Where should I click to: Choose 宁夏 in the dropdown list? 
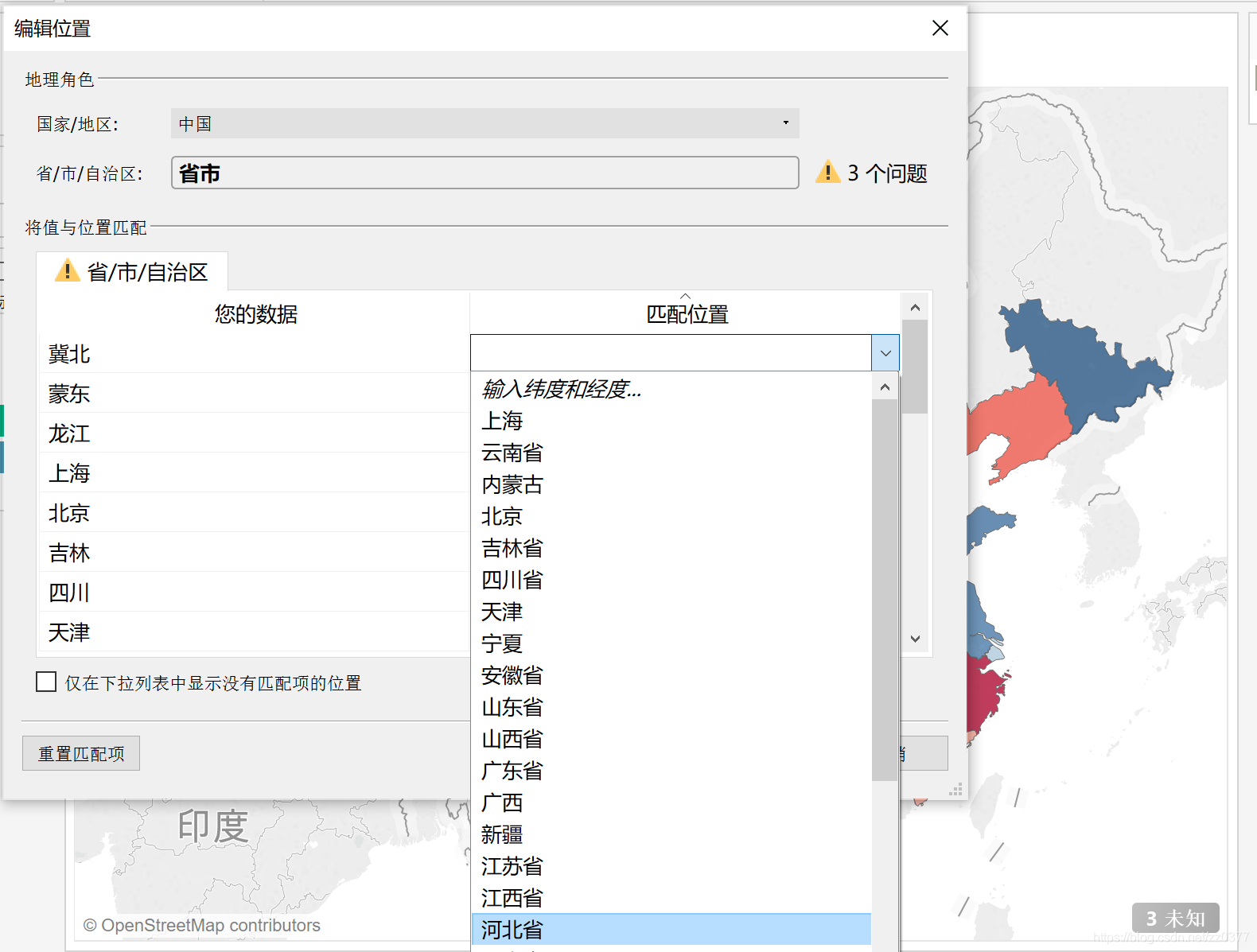coord(671,643)
